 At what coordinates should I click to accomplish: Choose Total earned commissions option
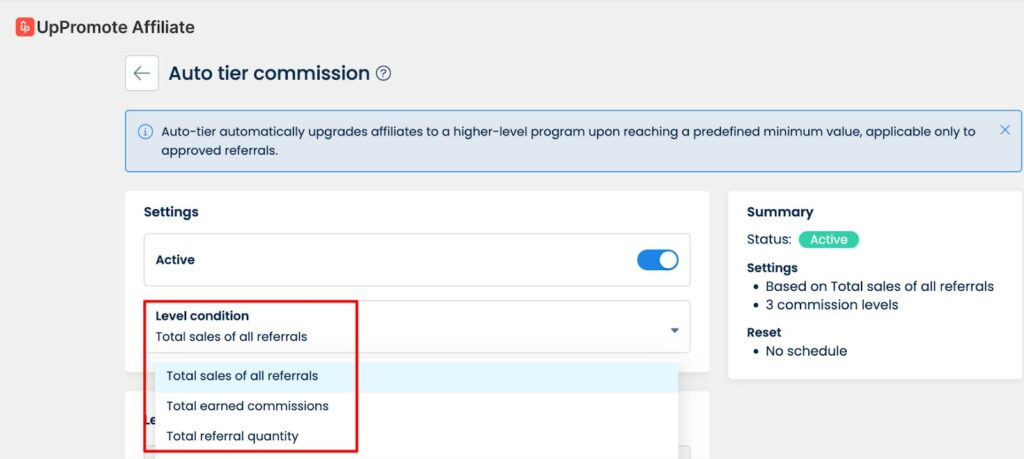point(247,406)
